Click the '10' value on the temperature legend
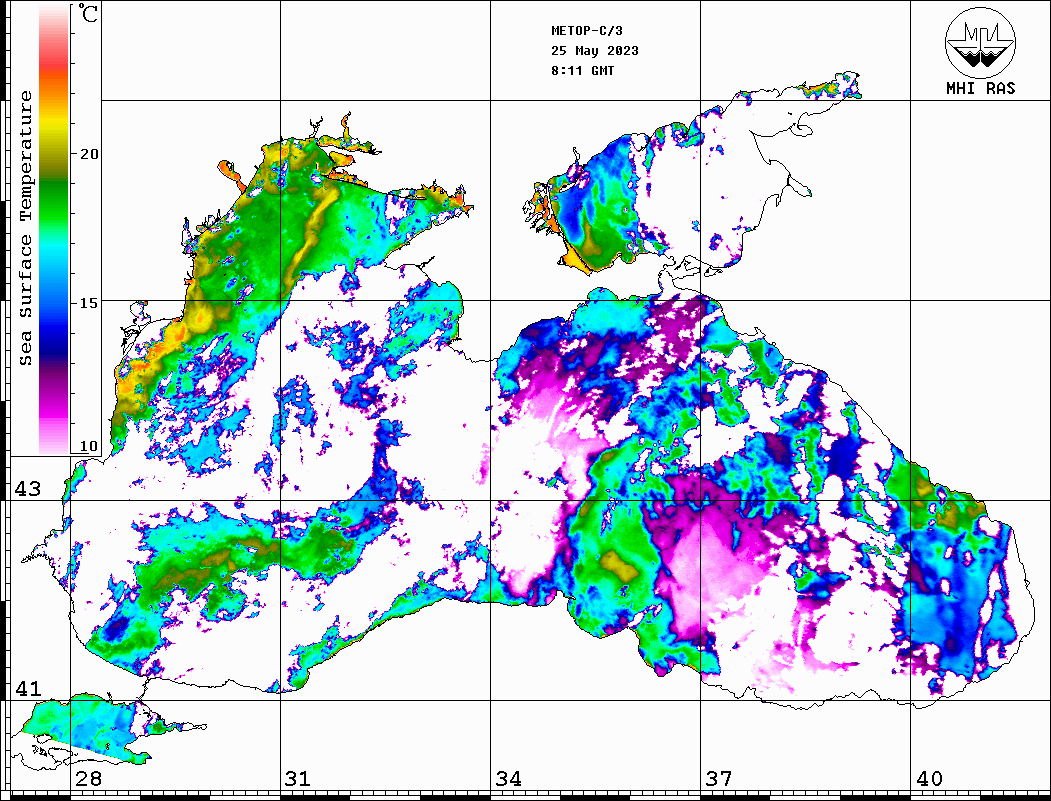This screenshot has height=801, width=1051. [88, 446]
